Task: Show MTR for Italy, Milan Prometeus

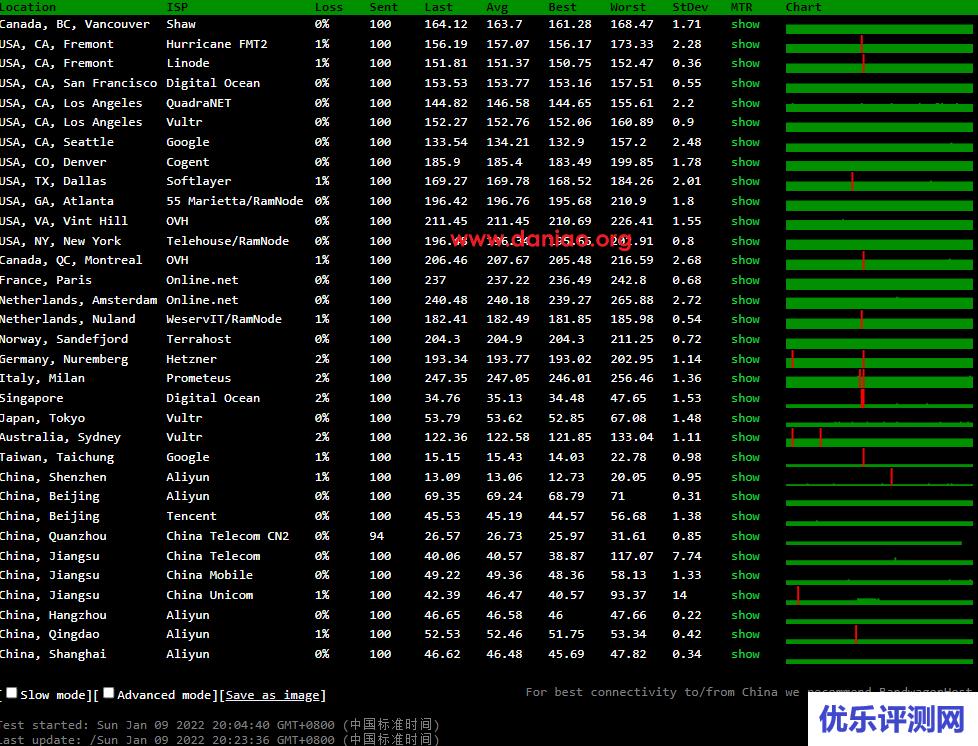Action: click(745, 378)
